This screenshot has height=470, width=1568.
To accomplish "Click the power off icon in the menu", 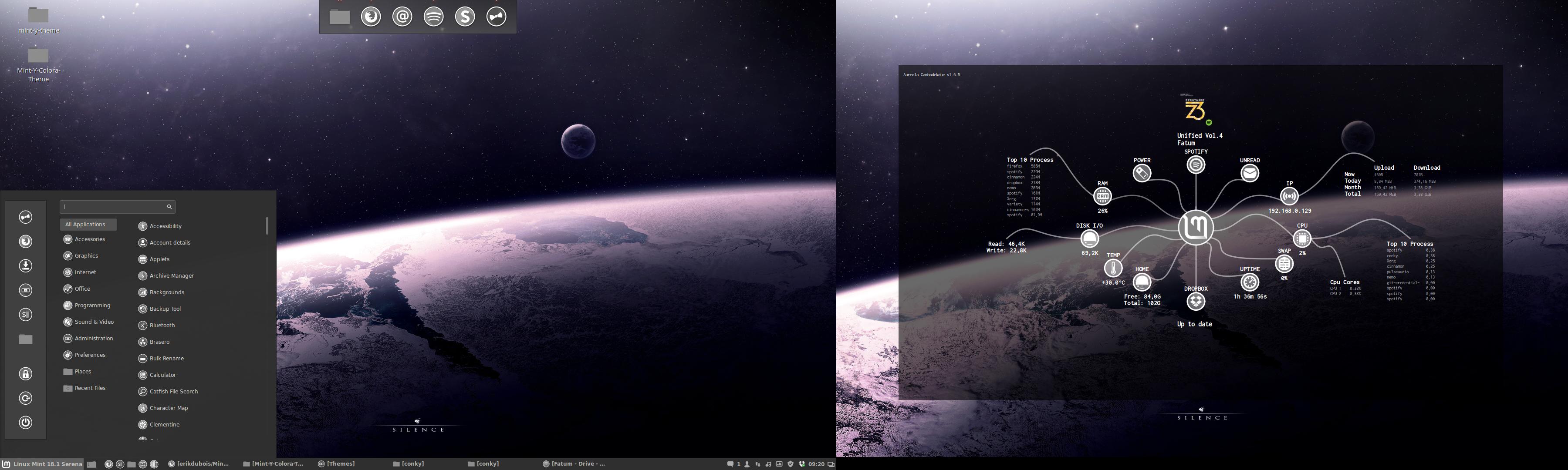I will point(26,423).
